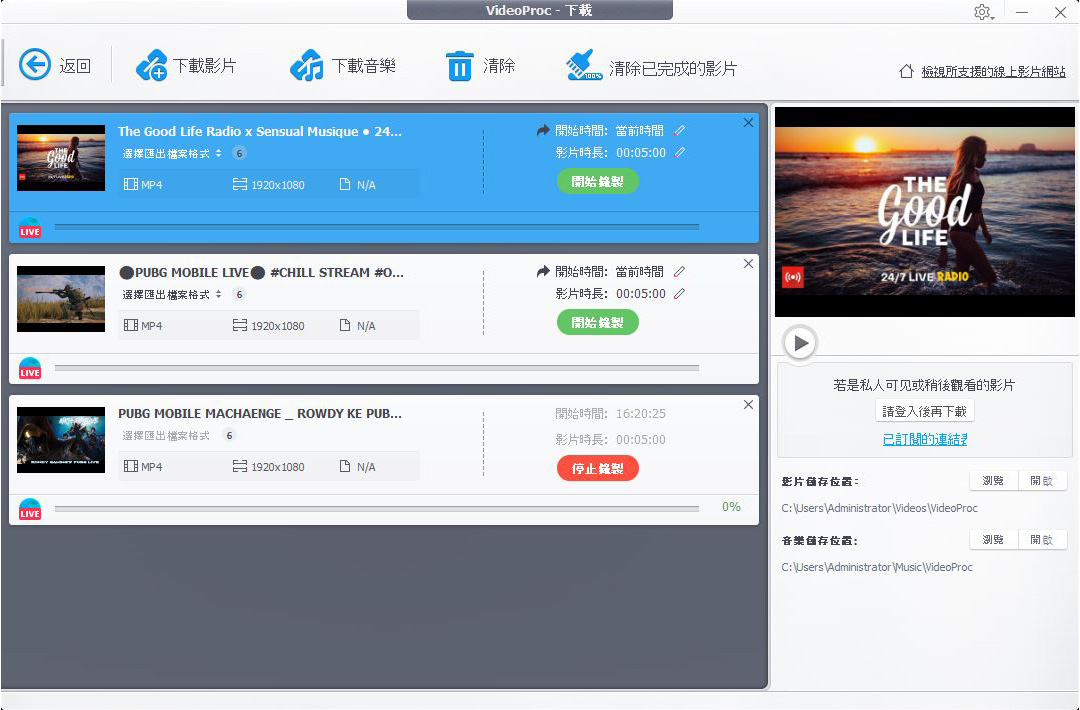Screen dimensions: 1080x710
Task: Select the PUBG CHILL STREAM video thumbnail
Action: coord(61,299)
